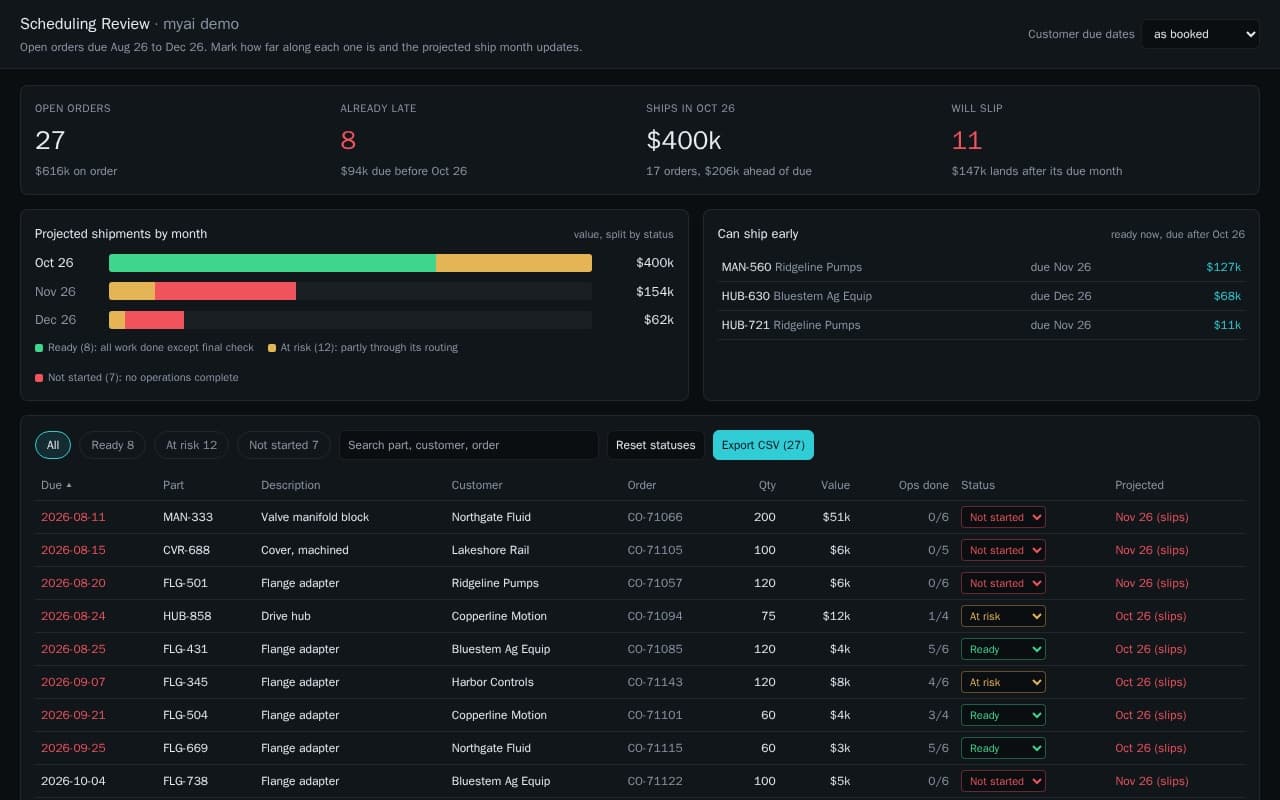Select the All filter pill
Screen dimensions: 1280x800
53,445
